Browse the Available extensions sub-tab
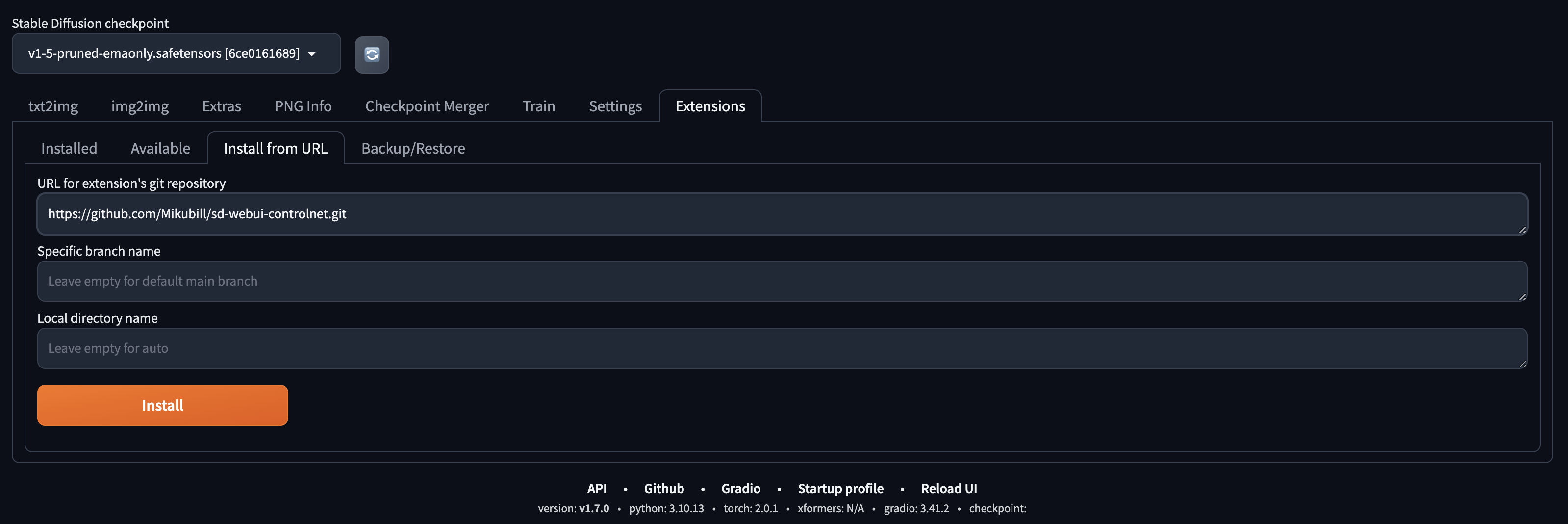Image resolution: width=1568 pixels, height=524 pixels. (160, 148)
